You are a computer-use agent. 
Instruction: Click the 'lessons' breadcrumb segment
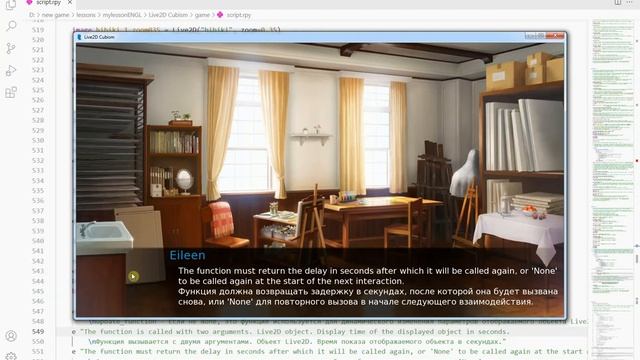pos(86,15)
